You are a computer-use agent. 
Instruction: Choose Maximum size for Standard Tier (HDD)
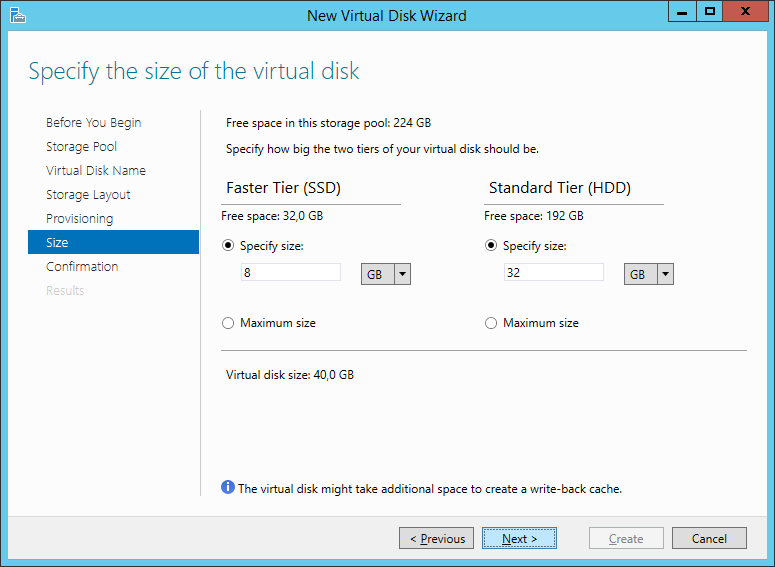(491, 323)
